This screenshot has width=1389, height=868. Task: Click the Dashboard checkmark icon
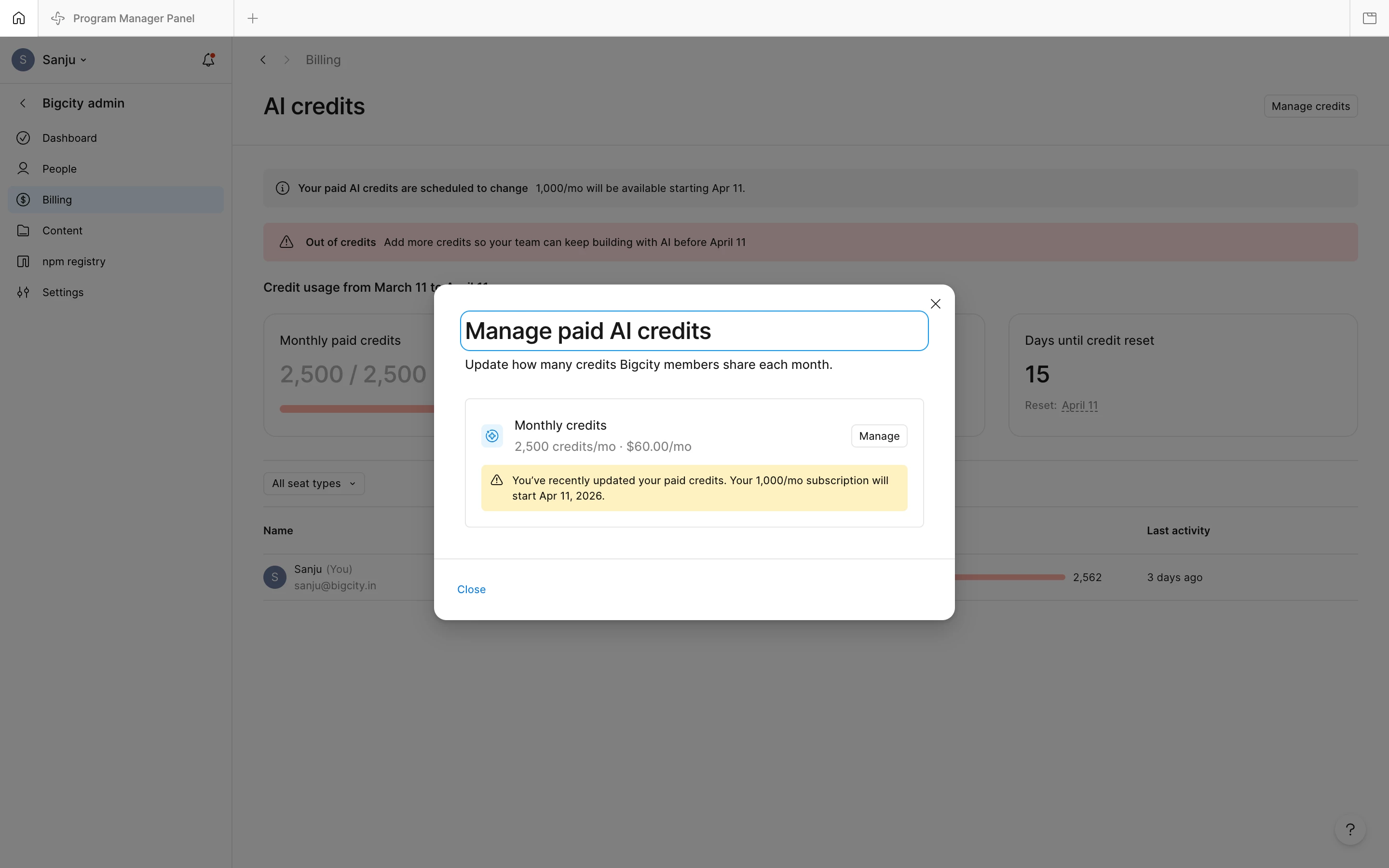[x=23, y=138]
